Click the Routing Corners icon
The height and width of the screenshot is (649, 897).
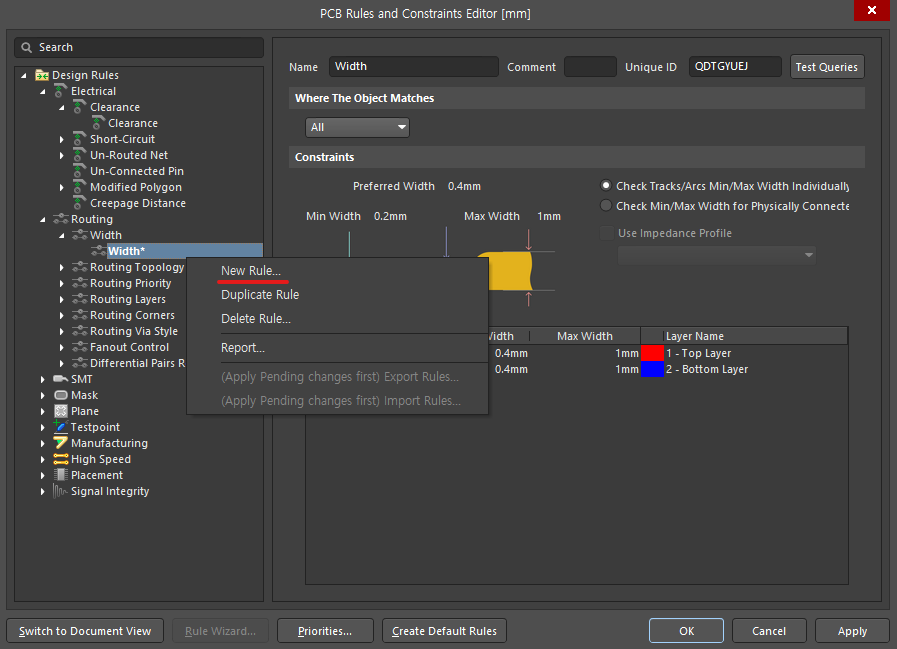[x=80, y=315]
